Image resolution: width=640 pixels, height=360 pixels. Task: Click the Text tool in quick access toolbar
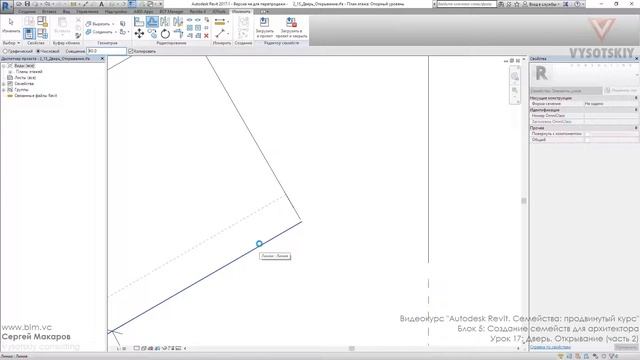coord(102,4)
